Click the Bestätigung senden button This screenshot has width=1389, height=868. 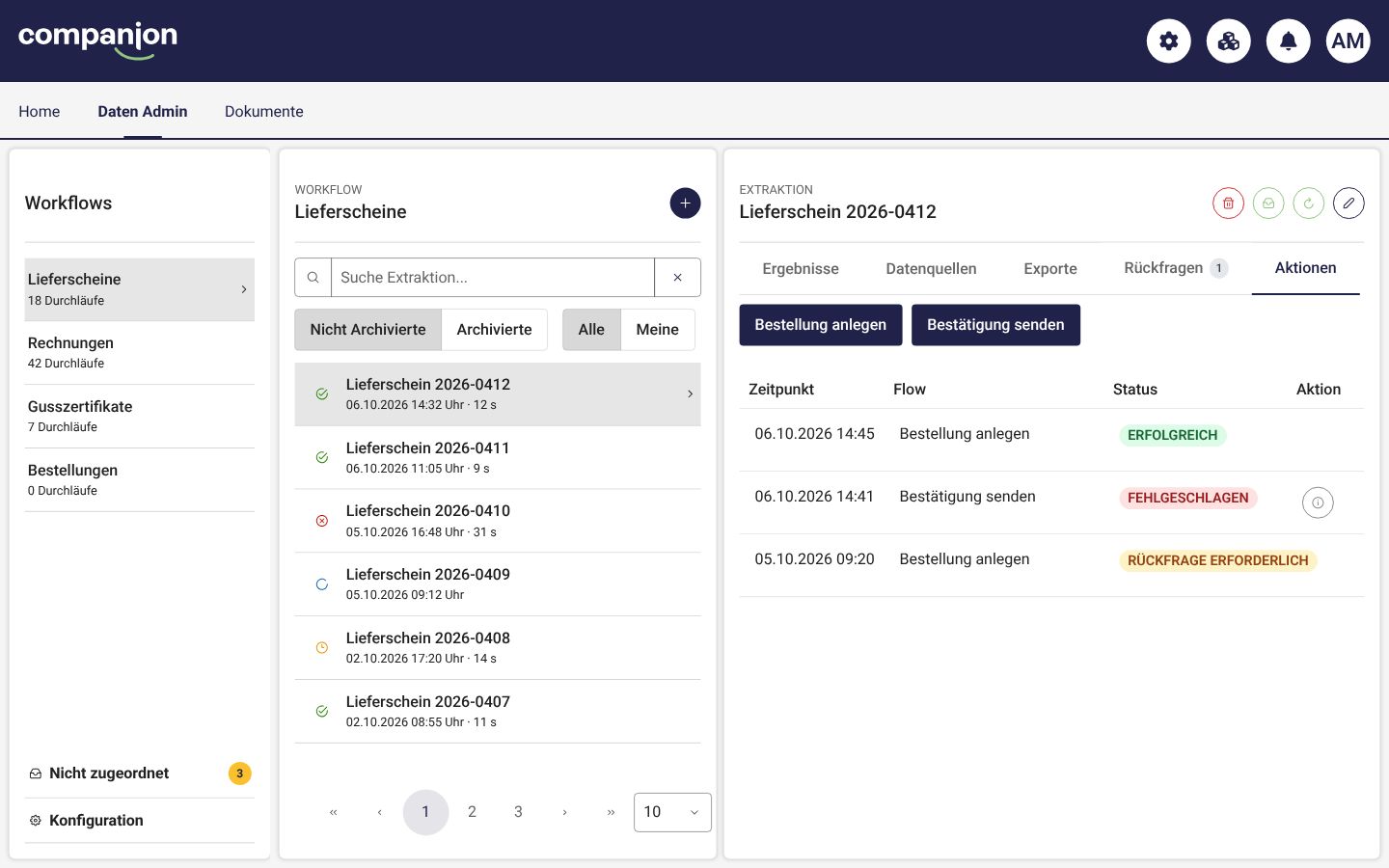[995, 325]
